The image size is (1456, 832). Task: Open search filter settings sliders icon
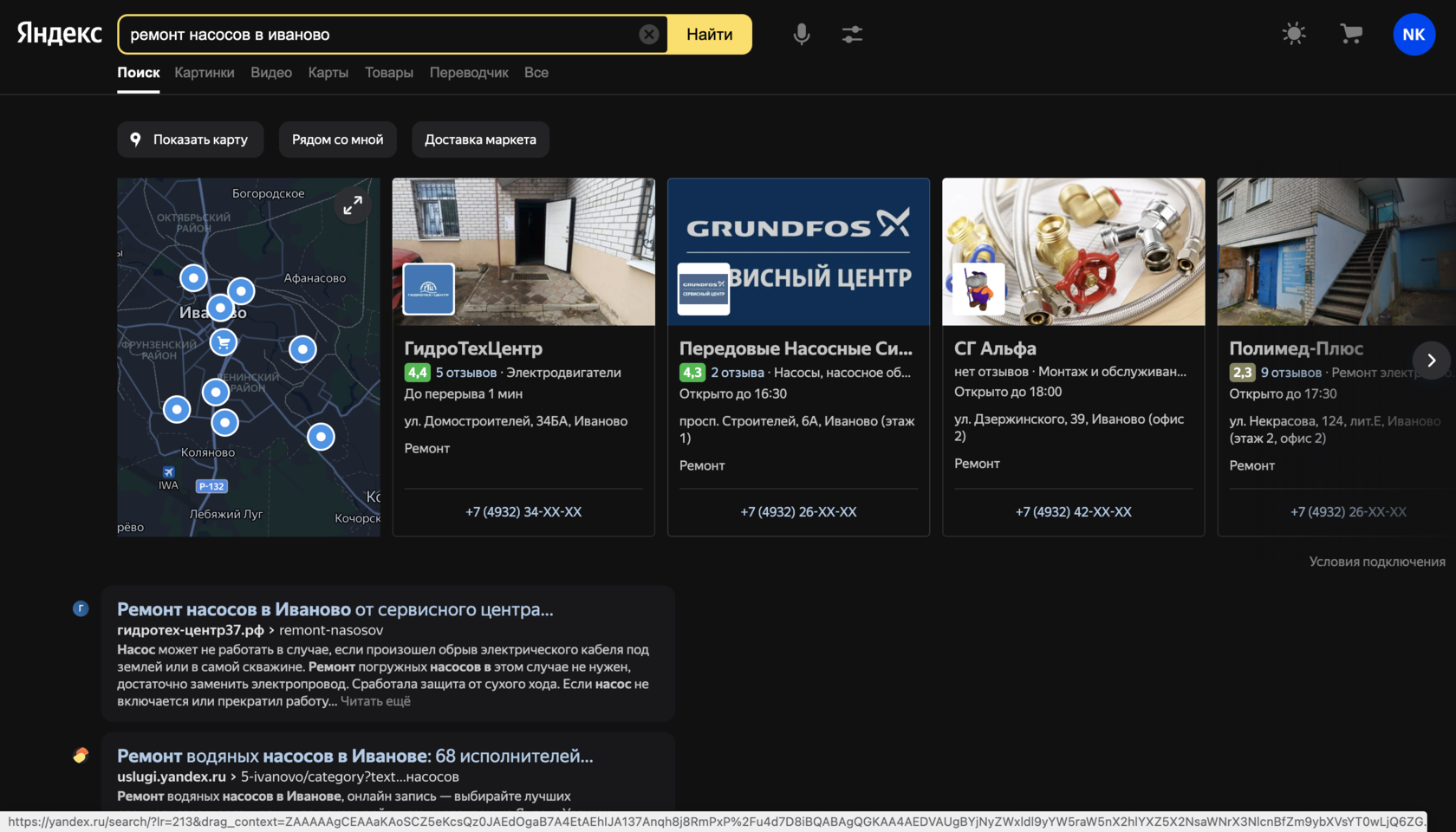click(x=852, y=34)
